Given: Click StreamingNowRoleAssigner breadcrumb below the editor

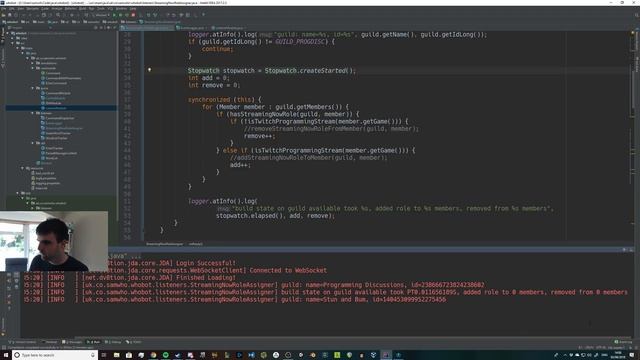Looking at the screenshot, I should pos(164,244).
